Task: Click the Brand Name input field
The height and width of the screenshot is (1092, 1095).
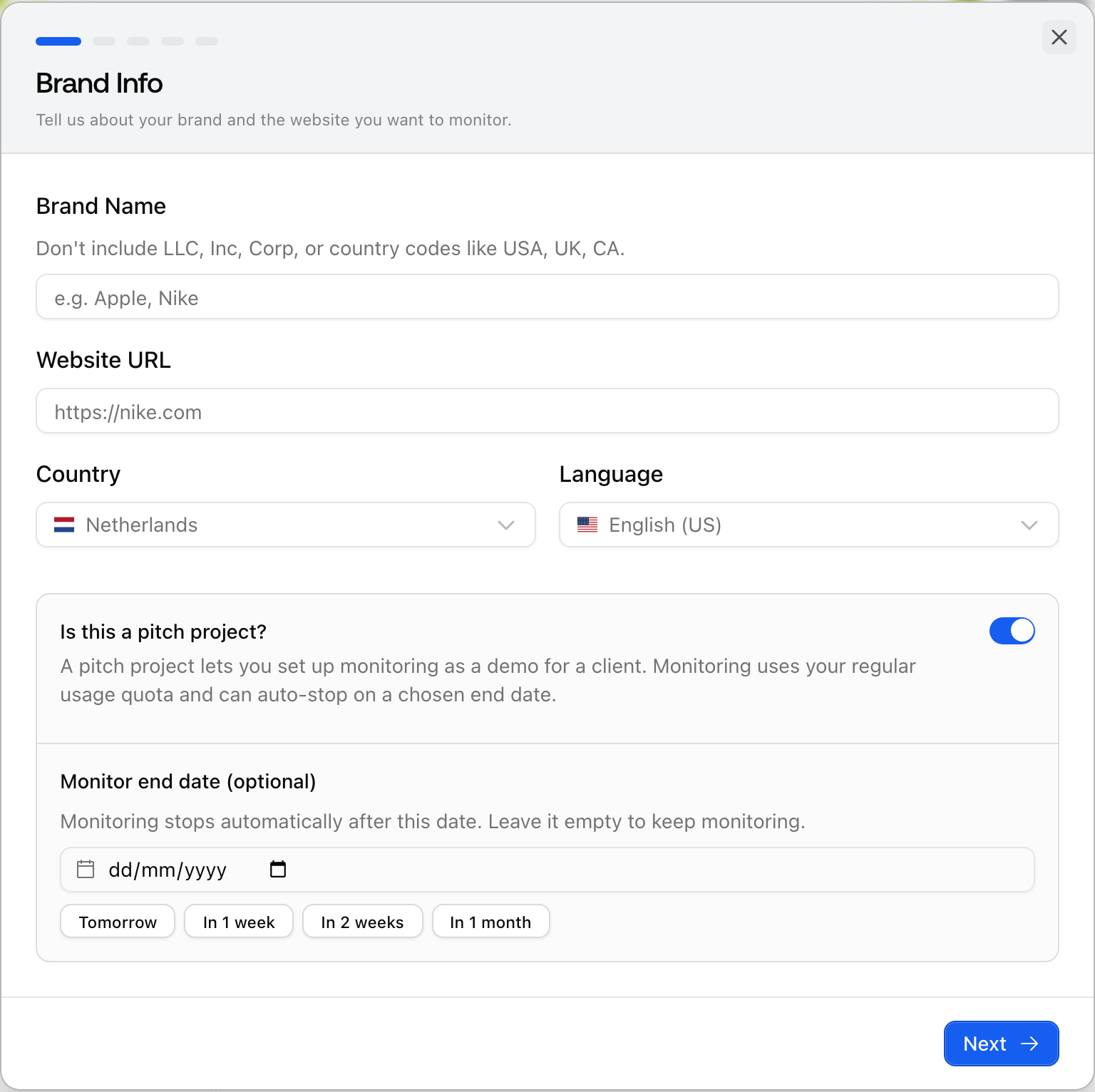Action: click(x=547, y=297)
